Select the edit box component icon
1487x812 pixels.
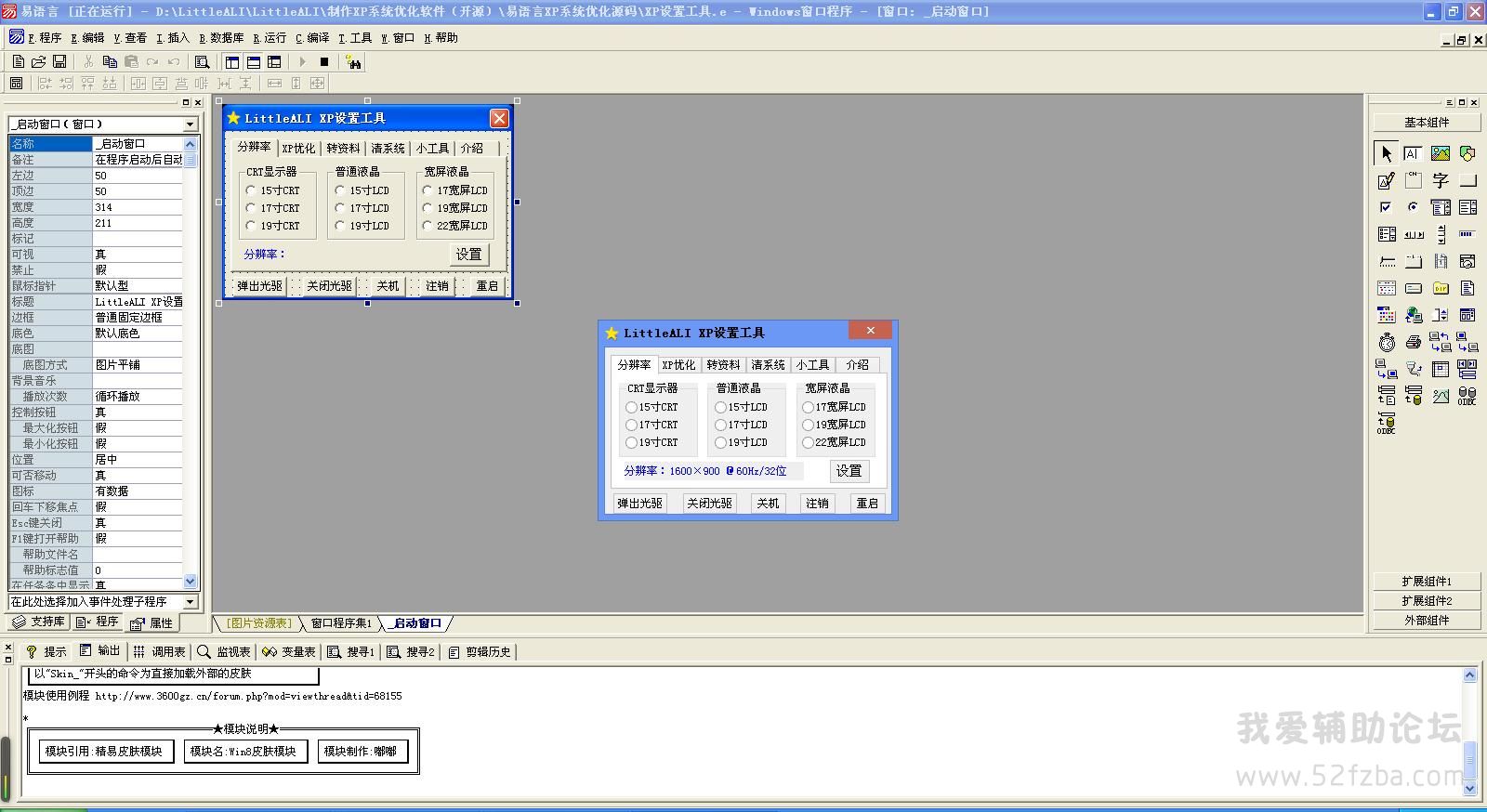[x=1414, y=153]
